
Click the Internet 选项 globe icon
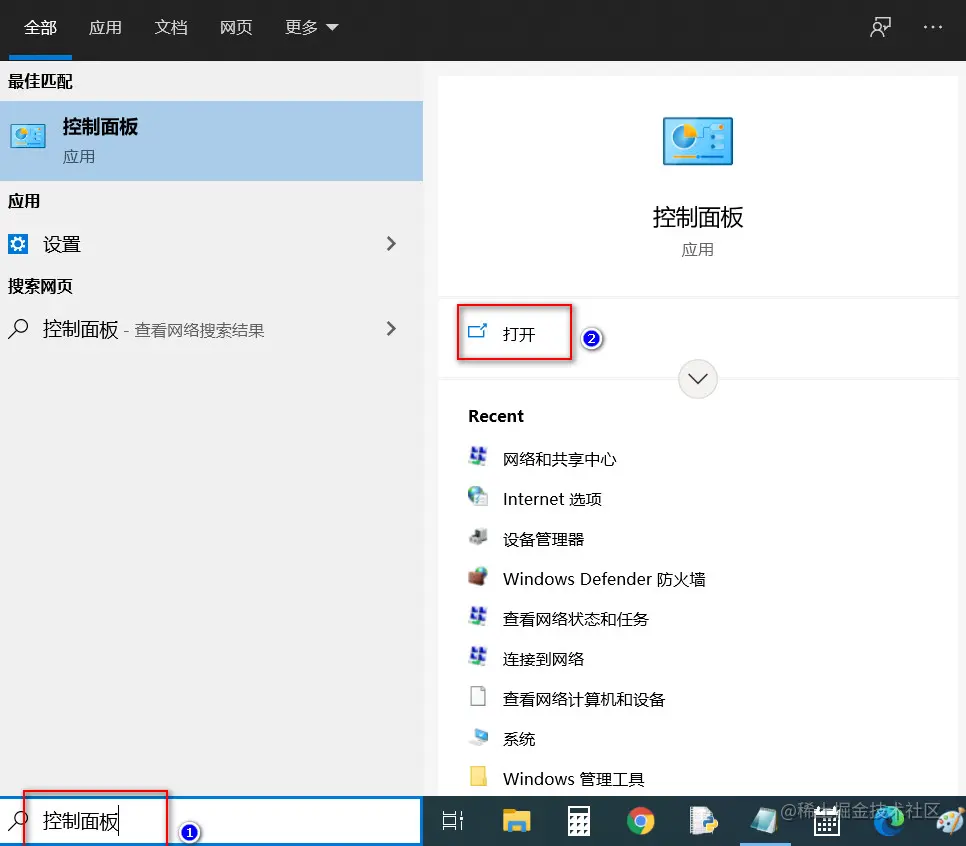[x=478, y=497]
